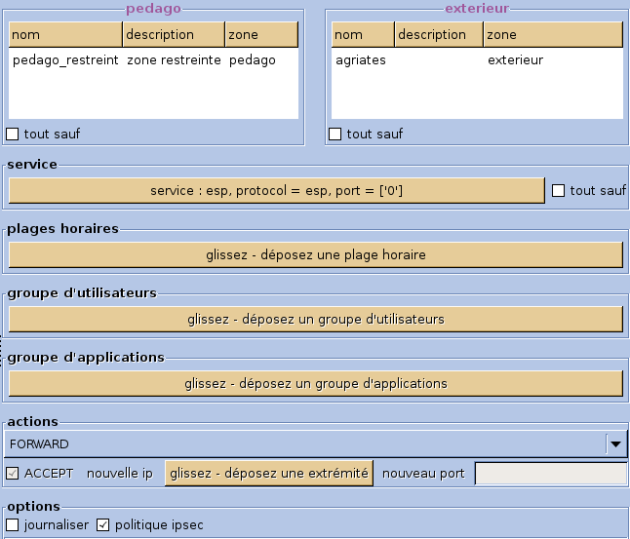Click the esp service button
This screenshot has height=539, width=630.
pyautogui.click(x=276, y=190)
